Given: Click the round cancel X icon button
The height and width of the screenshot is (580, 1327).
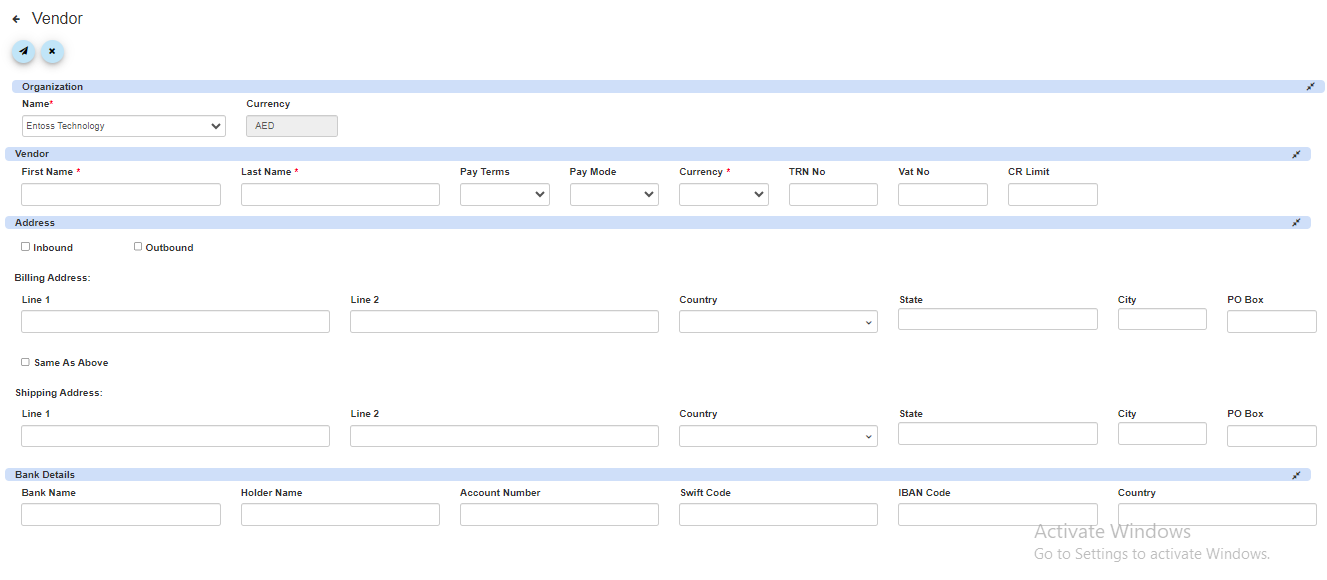Looking at the screenshot, I should coord(52,51).
